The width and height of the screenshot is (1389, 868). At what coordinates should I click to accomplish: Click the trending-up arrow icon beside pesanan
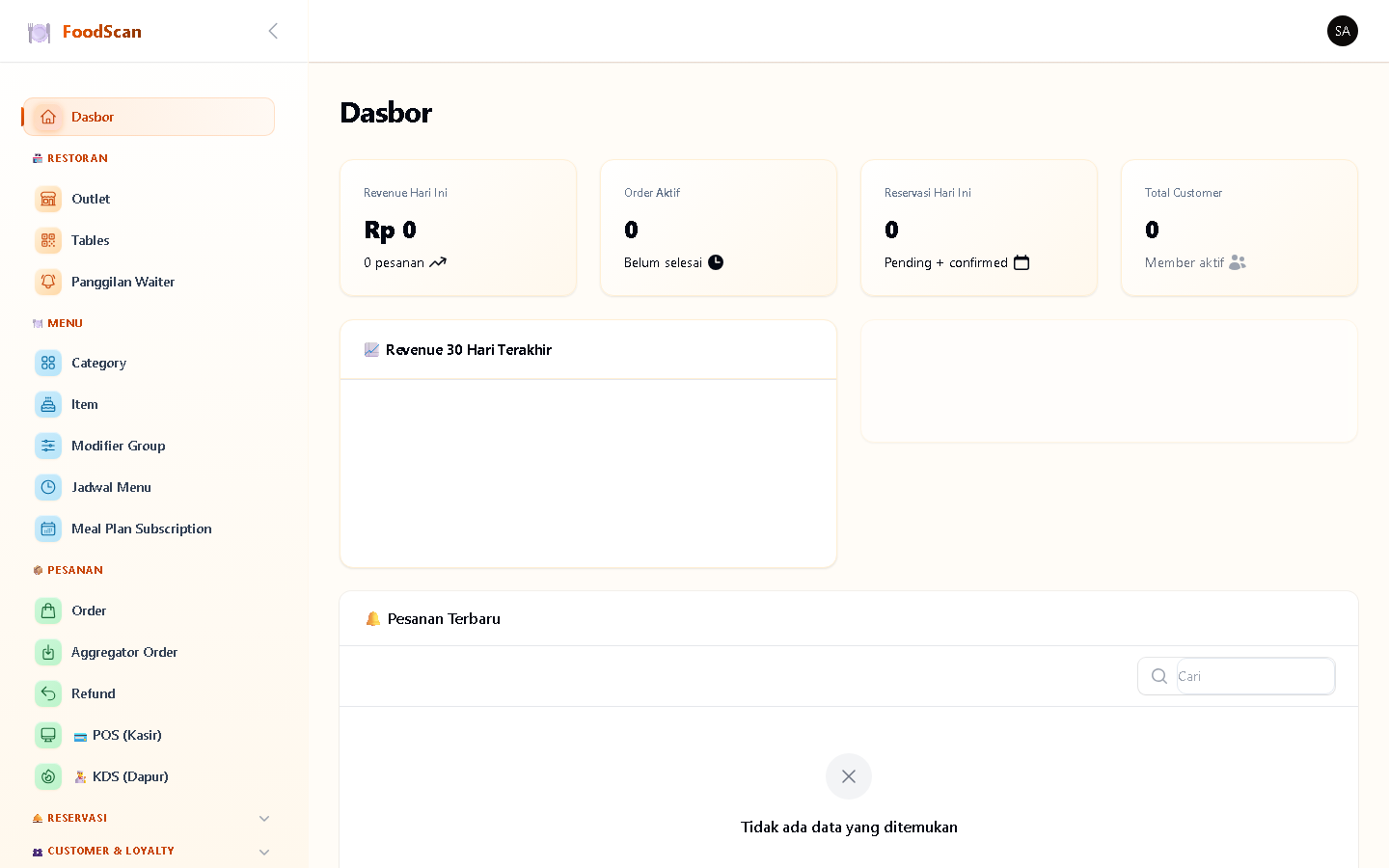pyautogui.click(x=438, y=262)
